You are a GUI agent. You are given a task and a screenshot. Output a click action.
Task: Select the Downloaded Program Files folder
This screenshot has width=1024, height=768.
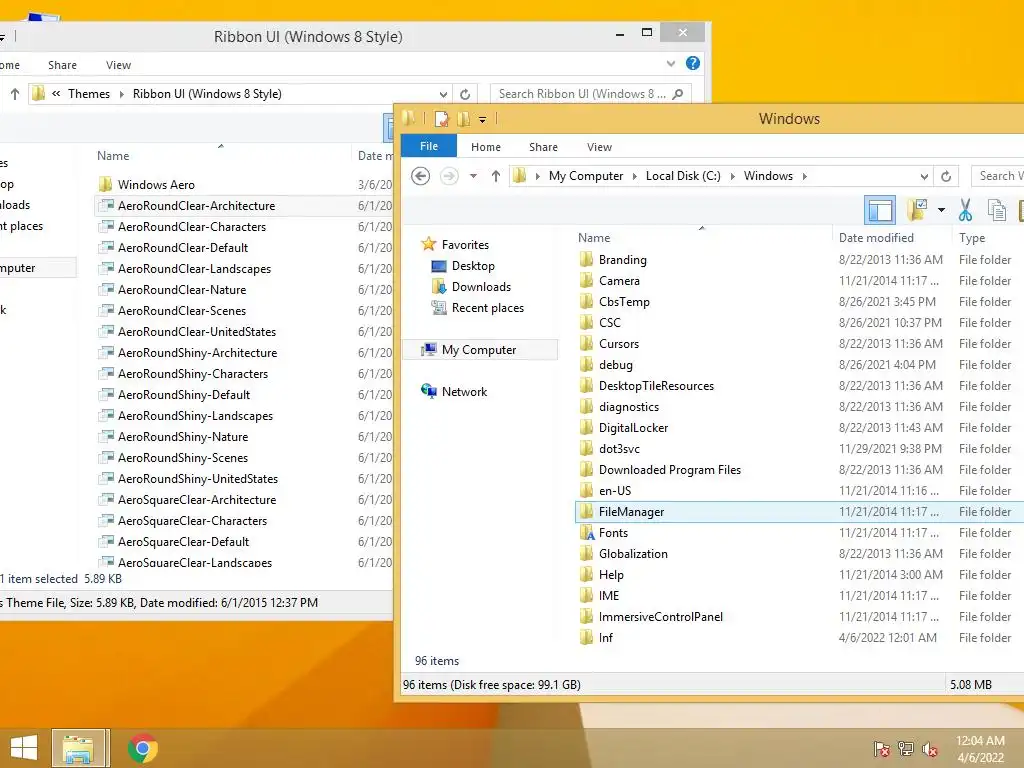pyautogui.click(x=669, y=470)
